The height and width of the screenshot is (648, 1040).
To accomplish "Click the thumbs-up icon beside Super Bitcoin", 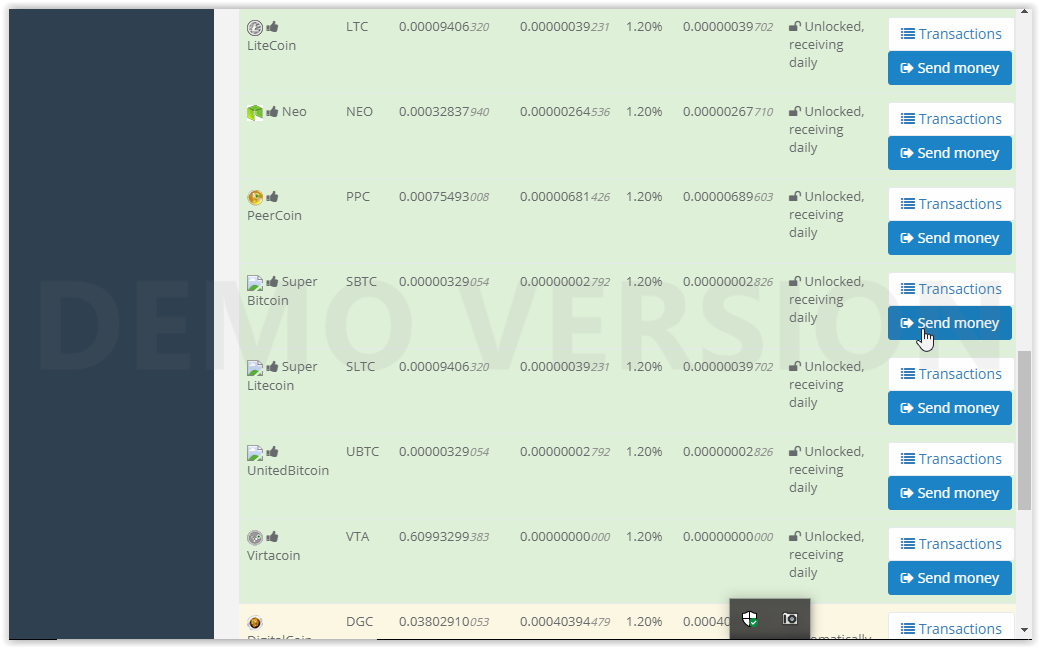I will pyautogui.click(x=272, y=281).
